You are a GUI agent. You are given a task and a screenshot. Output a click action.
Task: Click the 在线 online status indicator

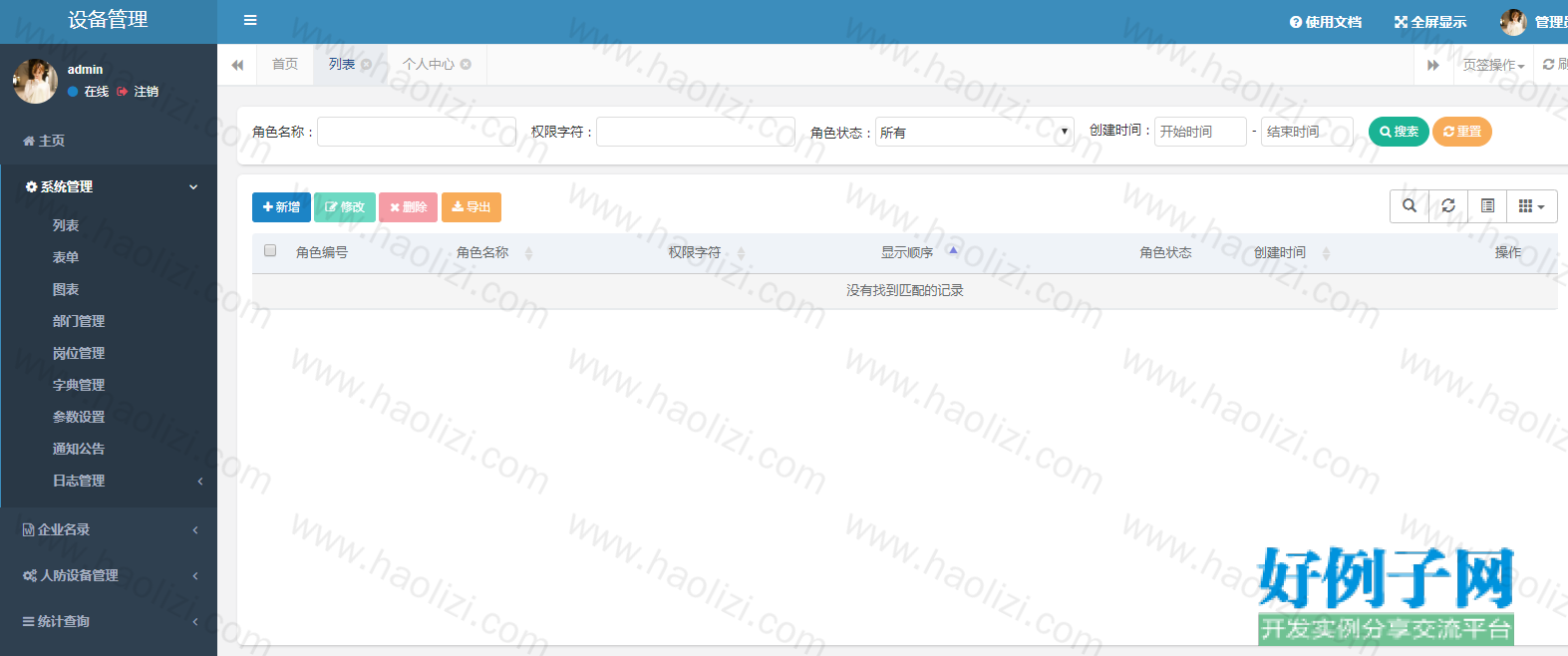89,92
